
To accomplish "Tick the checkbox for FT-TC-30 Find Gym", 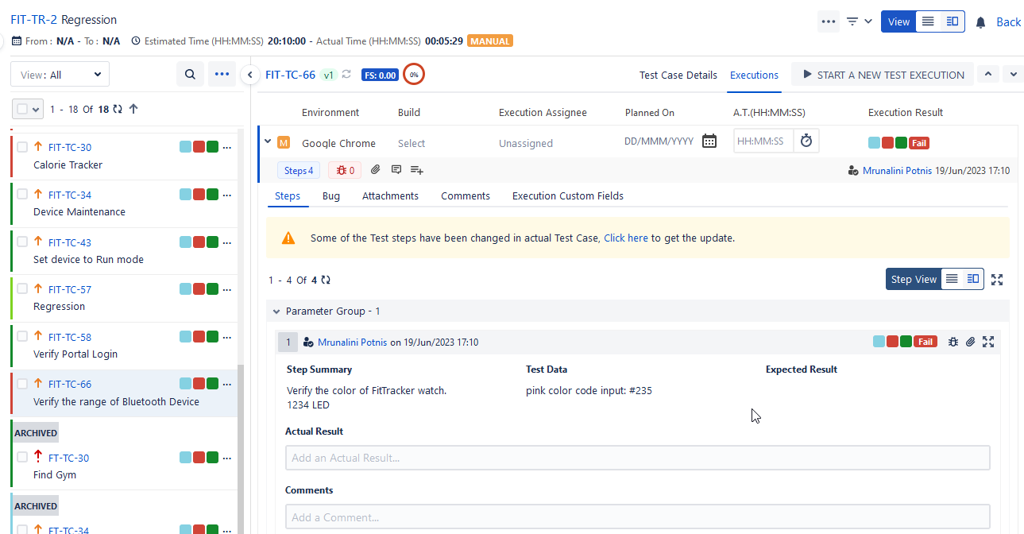I will click(22, 457).
